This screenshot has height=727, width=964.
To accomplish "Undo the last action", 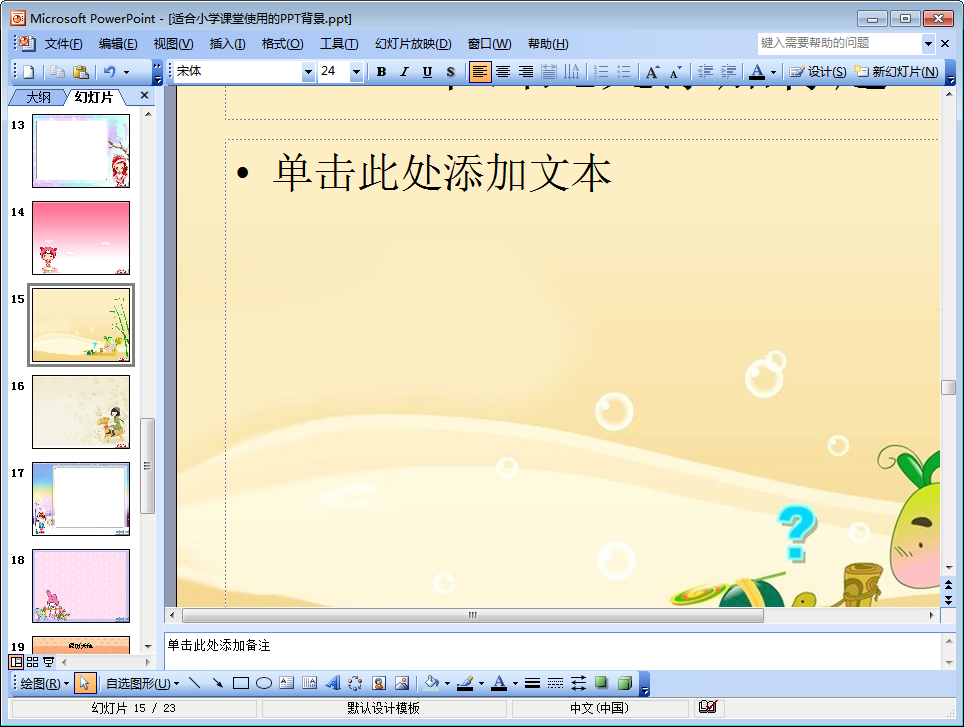I will pyautogui.click(x=110, y=72).
